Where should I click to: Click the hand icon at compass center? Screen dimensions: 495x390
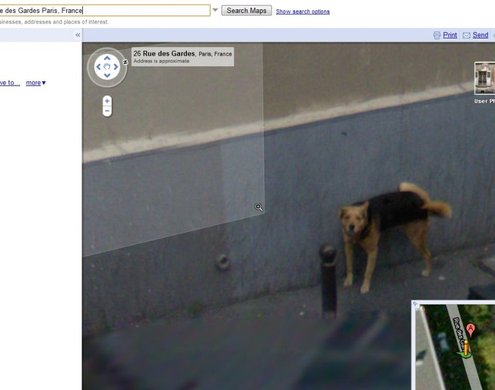coord(107,67)
